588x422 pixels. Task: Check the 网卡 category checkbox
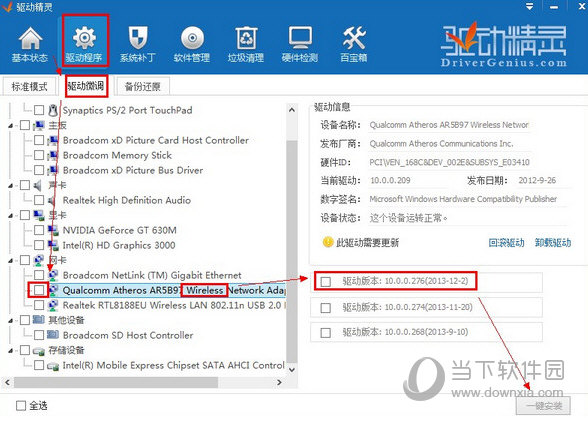click(x=25, y=260)
